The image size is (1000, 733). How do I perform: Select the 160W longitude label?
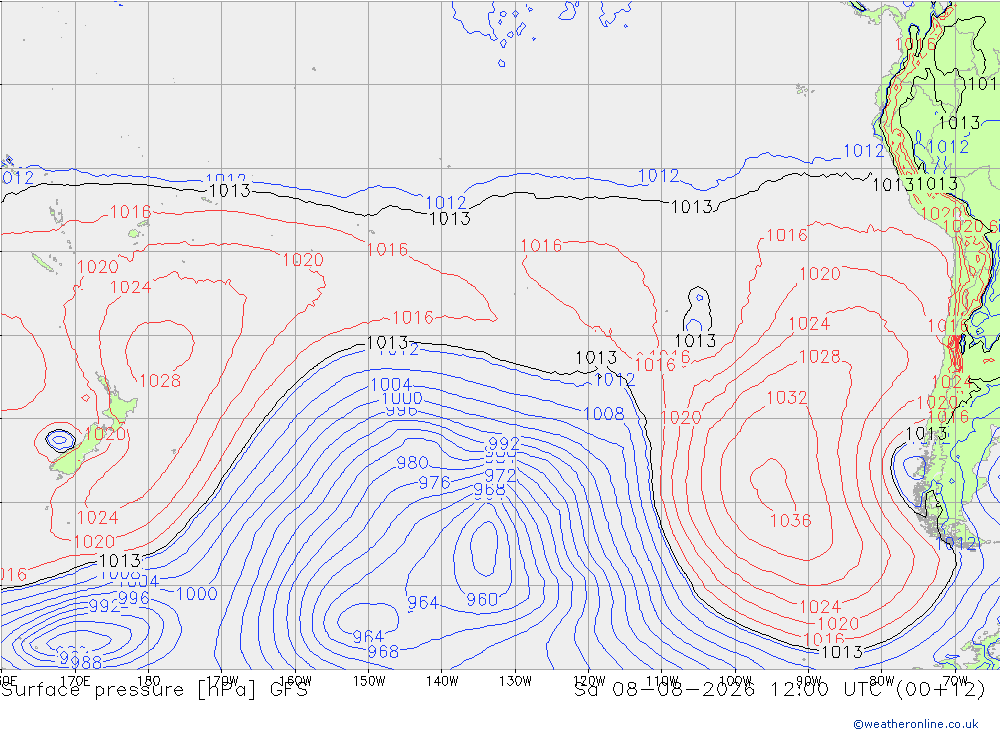[295, 681]
